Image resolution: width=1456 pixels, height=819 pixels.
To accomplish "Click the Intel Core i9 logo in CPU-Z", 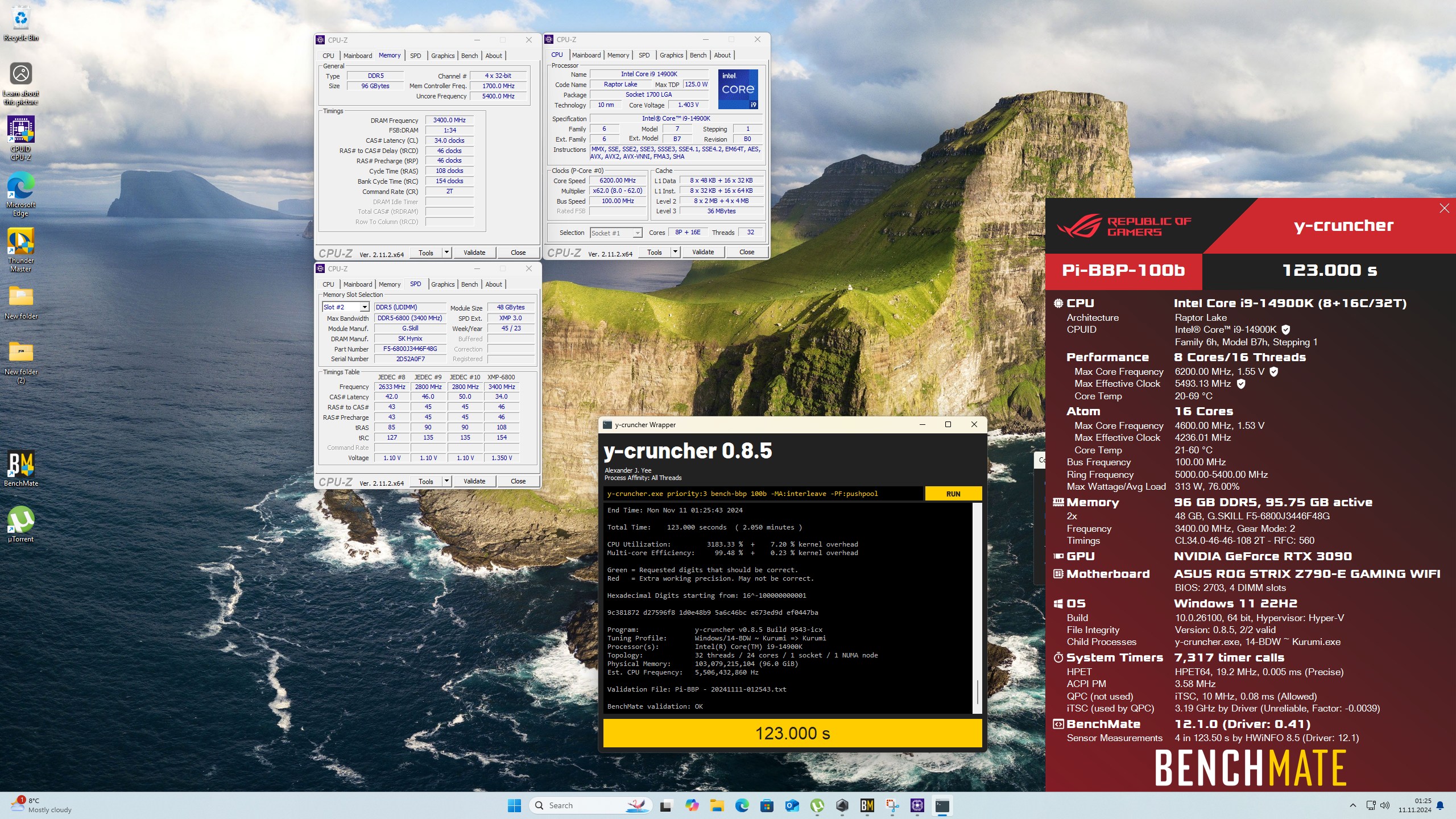I will point(738,89).
